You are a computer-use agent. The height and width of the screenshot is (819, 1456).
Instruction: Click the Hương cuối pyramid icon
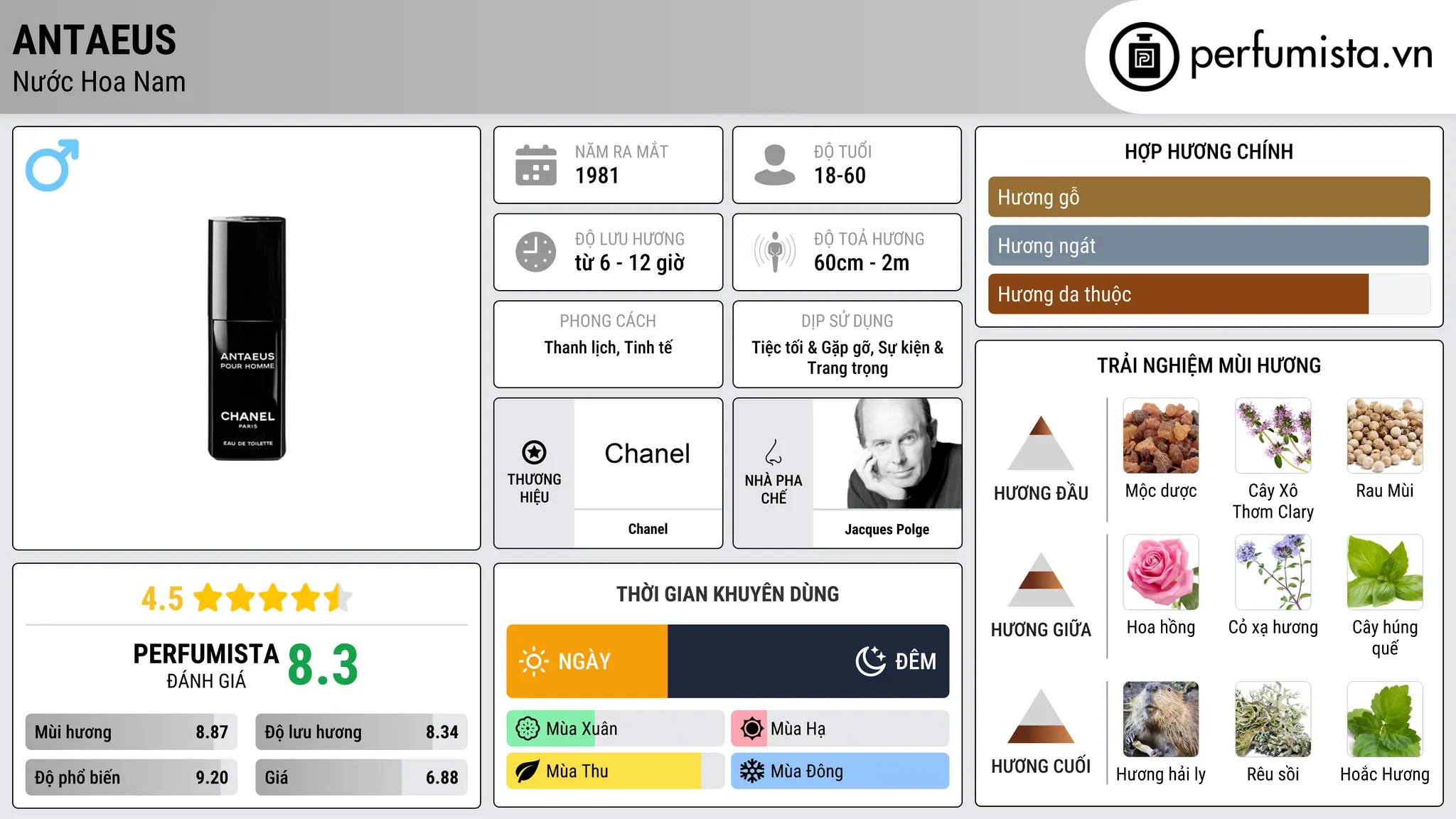click(x=1041, y=716)
